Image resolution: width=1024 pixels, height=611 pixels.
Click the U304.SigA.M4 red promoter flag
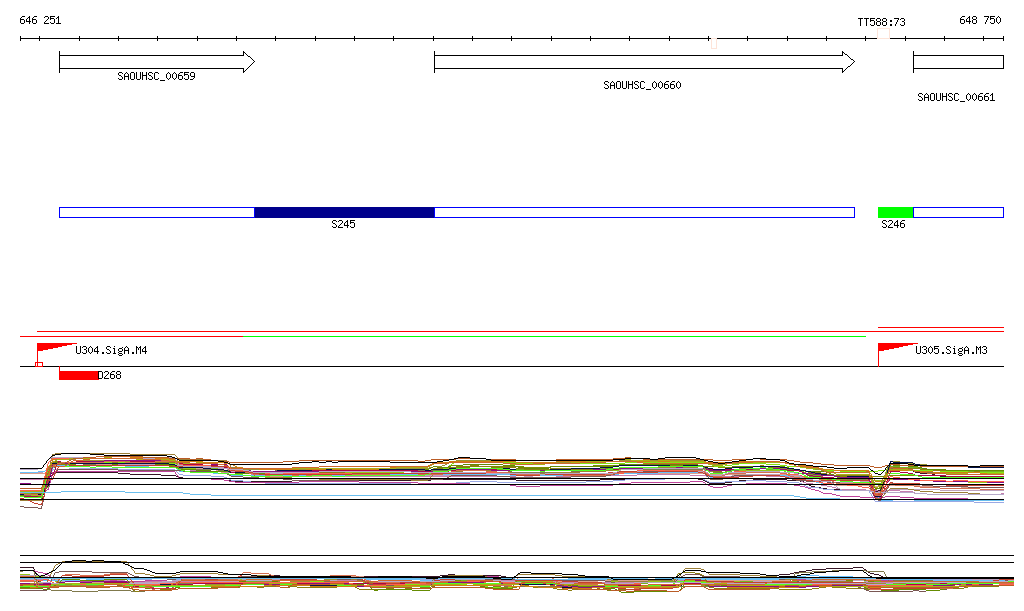[54, 348]
